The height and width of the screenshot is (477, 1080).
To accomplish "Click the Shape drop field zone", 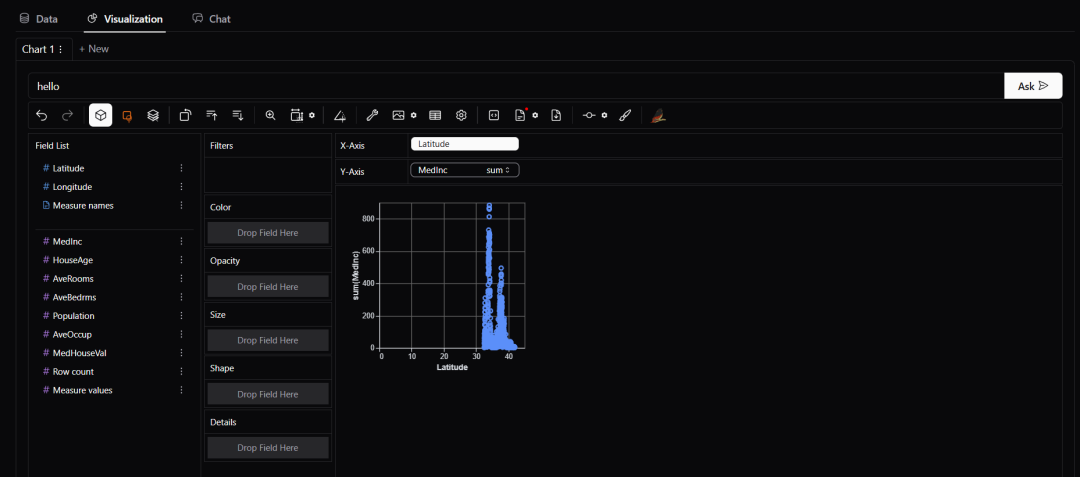I will click(x=268, y=394).
